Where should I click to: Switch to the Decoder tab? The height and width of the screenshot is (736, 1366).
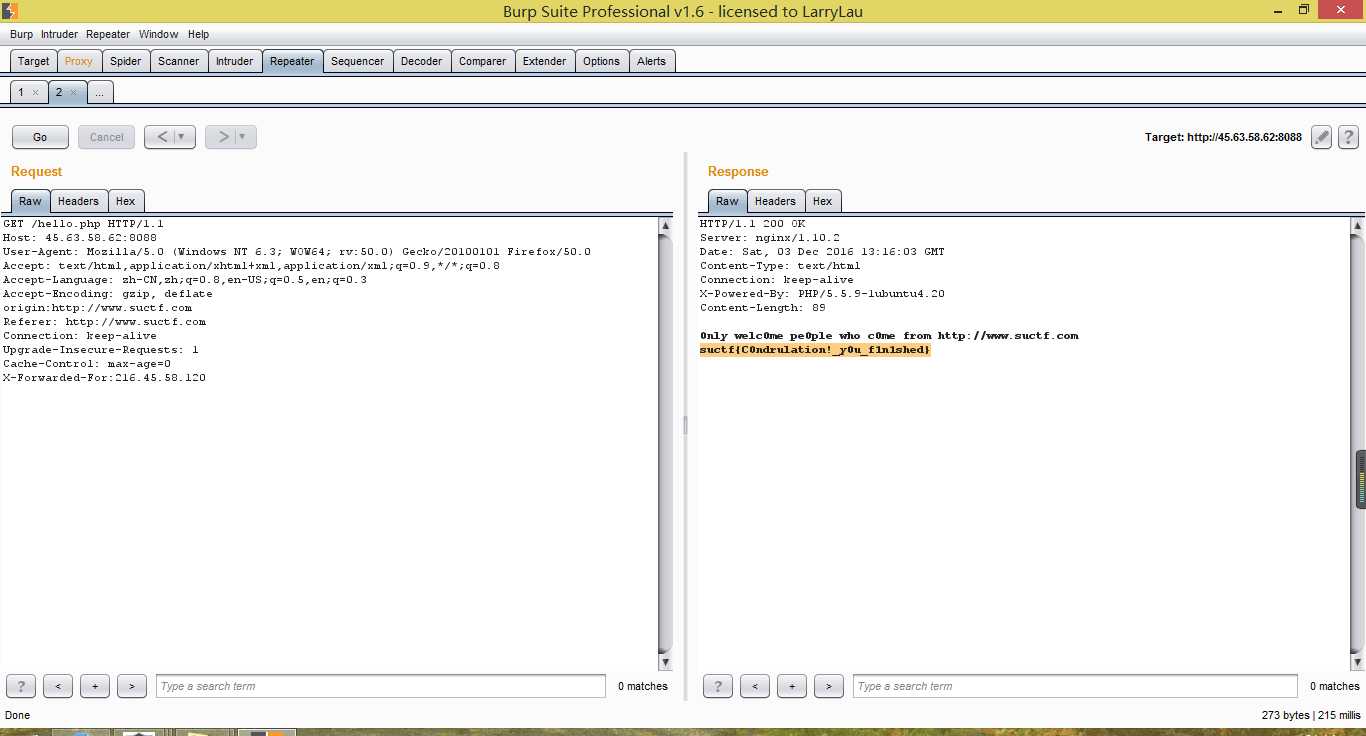(x=421, y=61)
